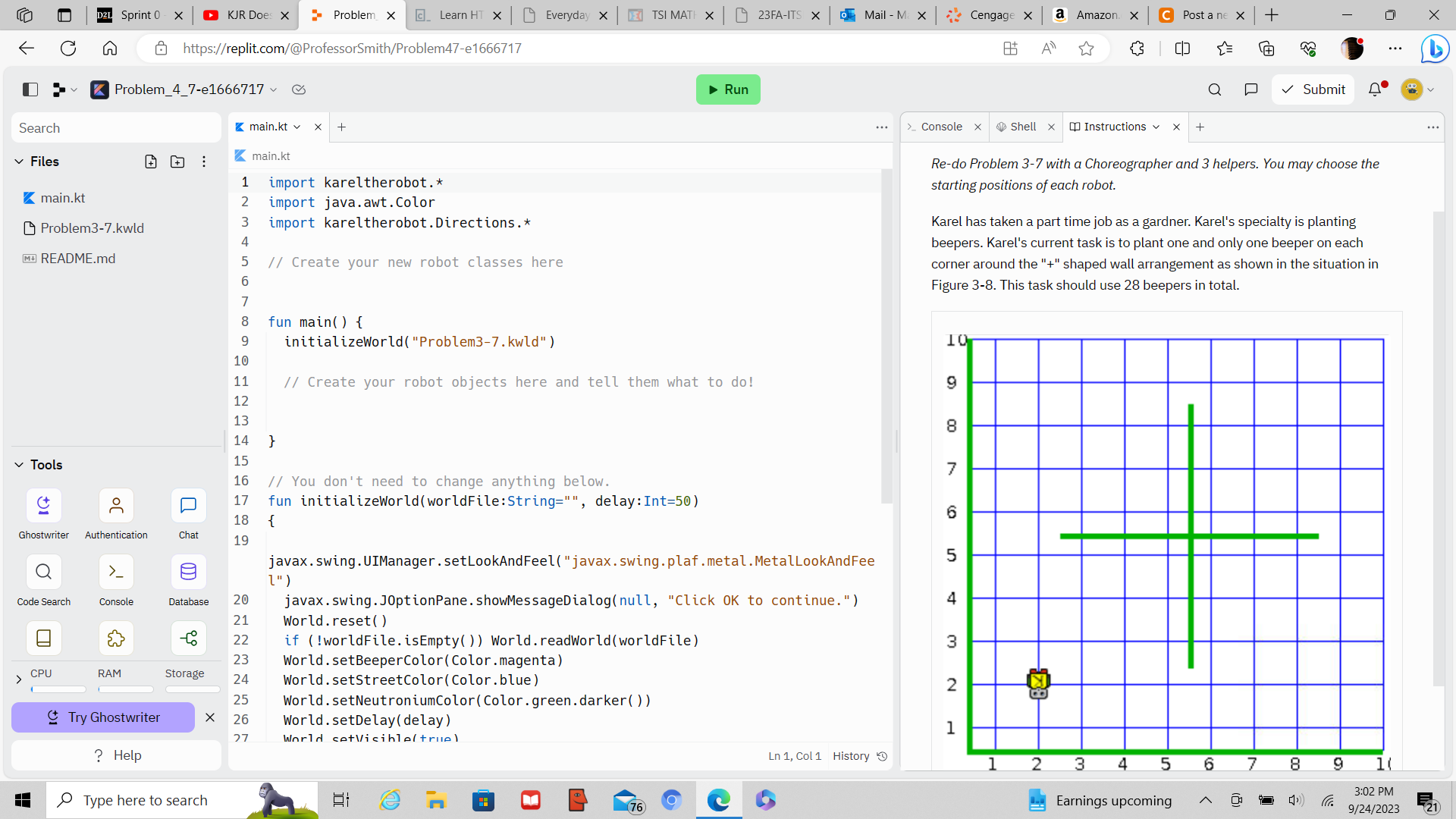Open Problem3-7.kwld file in tree
Viewport: 1456px width, 819px height.
[92, 228]
